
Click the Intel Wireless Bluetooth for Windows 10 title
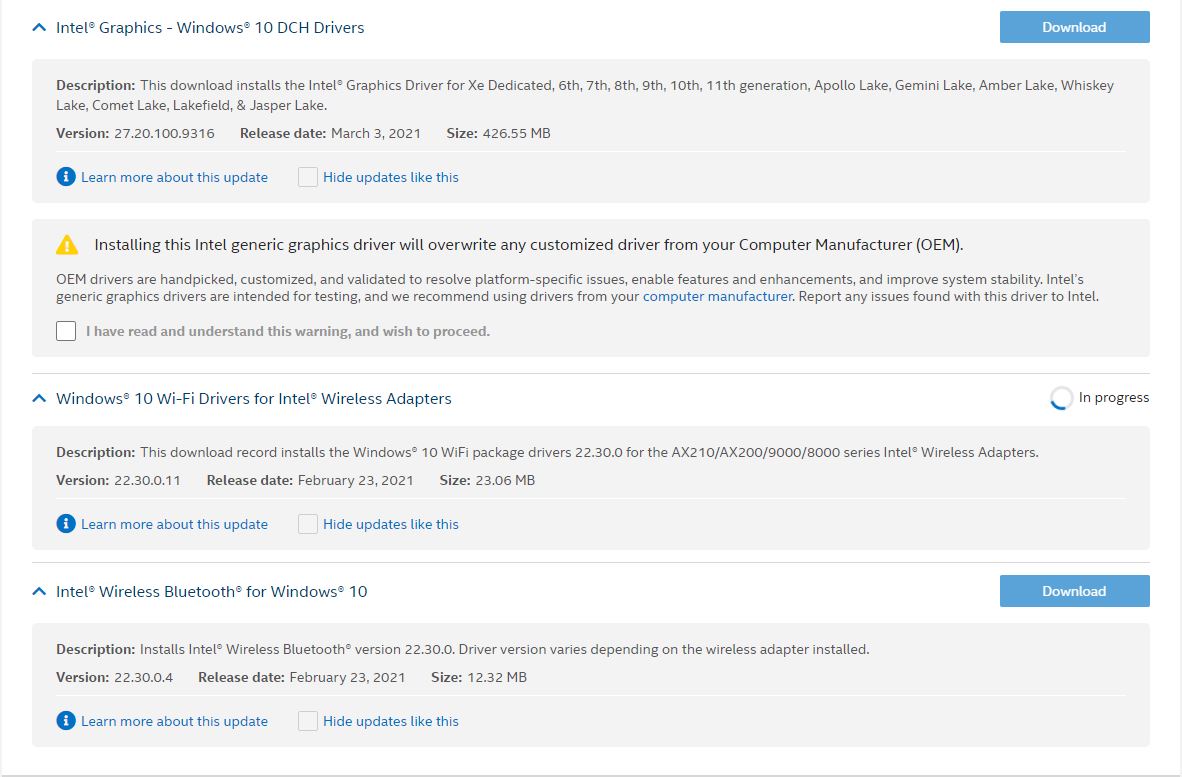pos(211,592)
